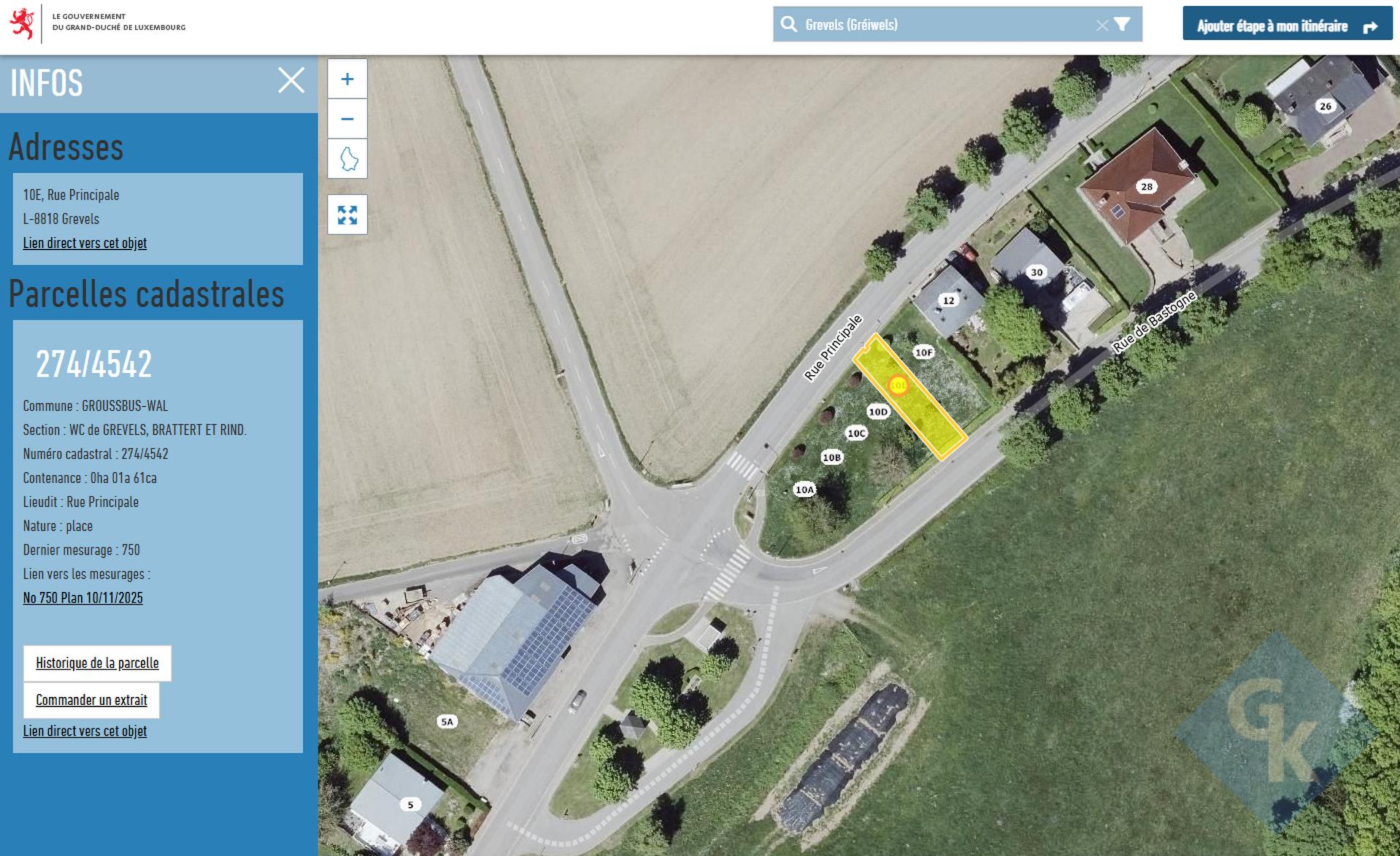Select address marker 10F on map
This screenshot has height=856, width=1400.
[923, 352]
